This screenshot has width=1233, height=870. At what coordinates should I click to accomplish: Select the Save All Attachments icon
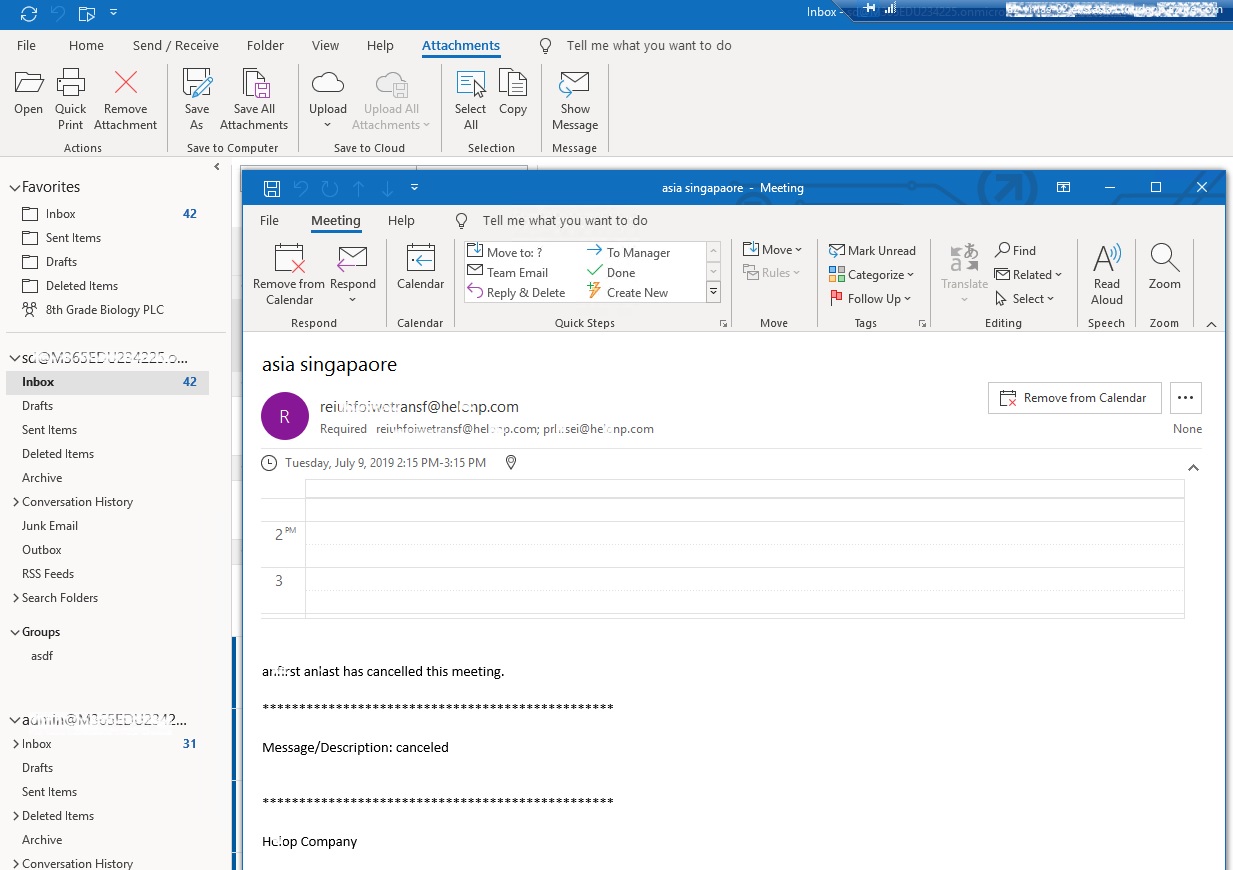tap(254, 97)
